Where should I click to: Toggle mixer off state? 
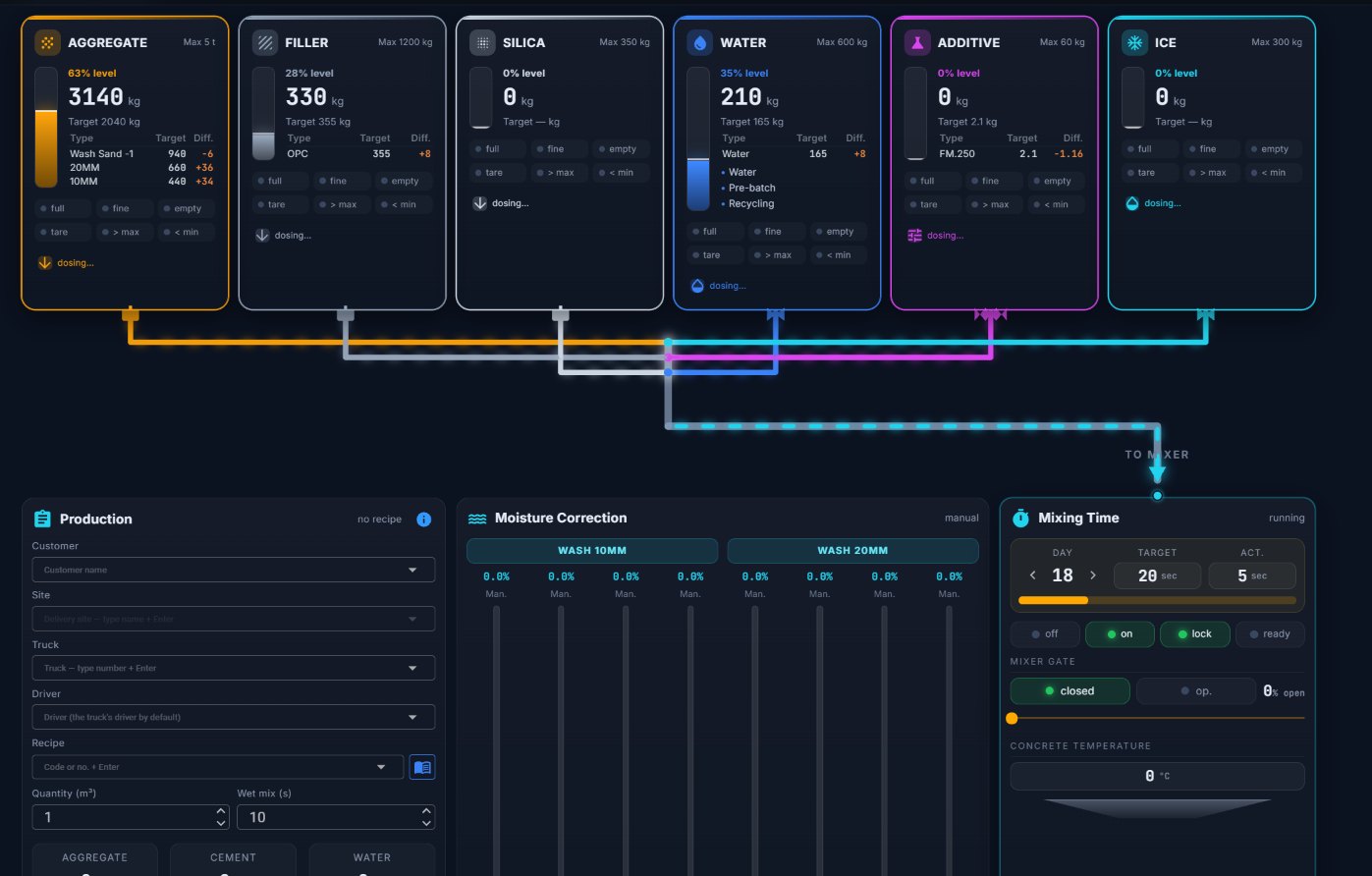tap(1045, 633)
